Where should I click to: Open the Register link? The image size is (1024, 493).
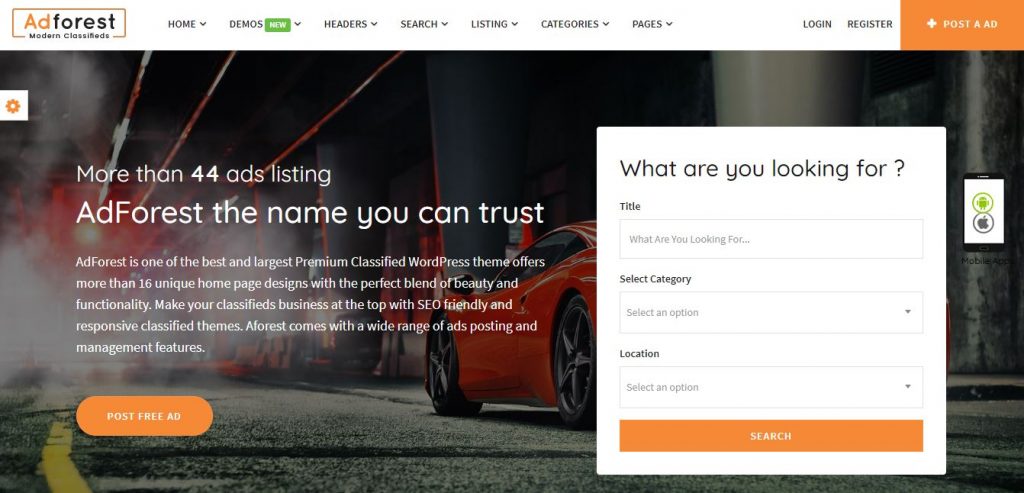pos(869,24)
